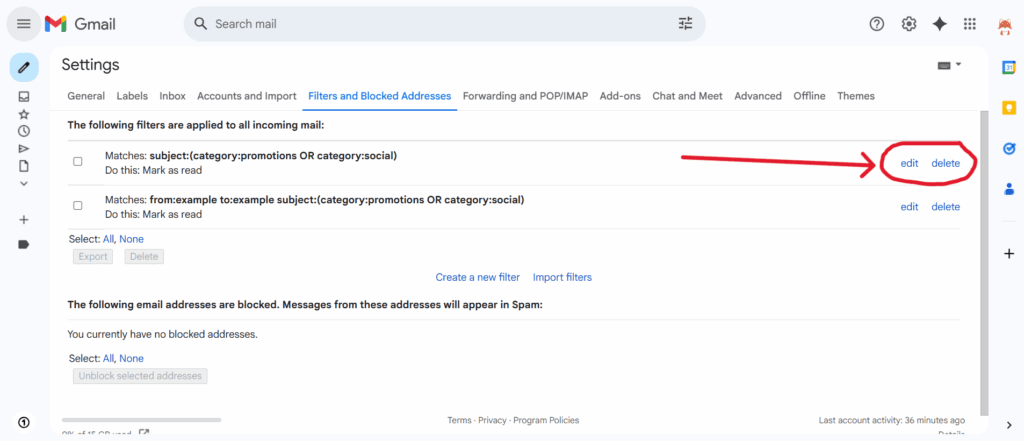Open the Offline tab

coord(809,96)
